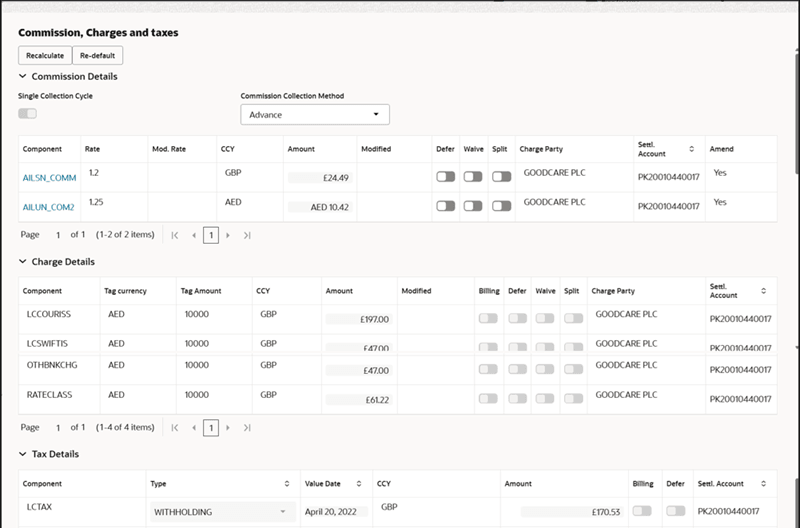This screenshot has width=802, height=529.
Task: Toggle Defer for LCTAX tax
Action: click(x=676, y=511)
